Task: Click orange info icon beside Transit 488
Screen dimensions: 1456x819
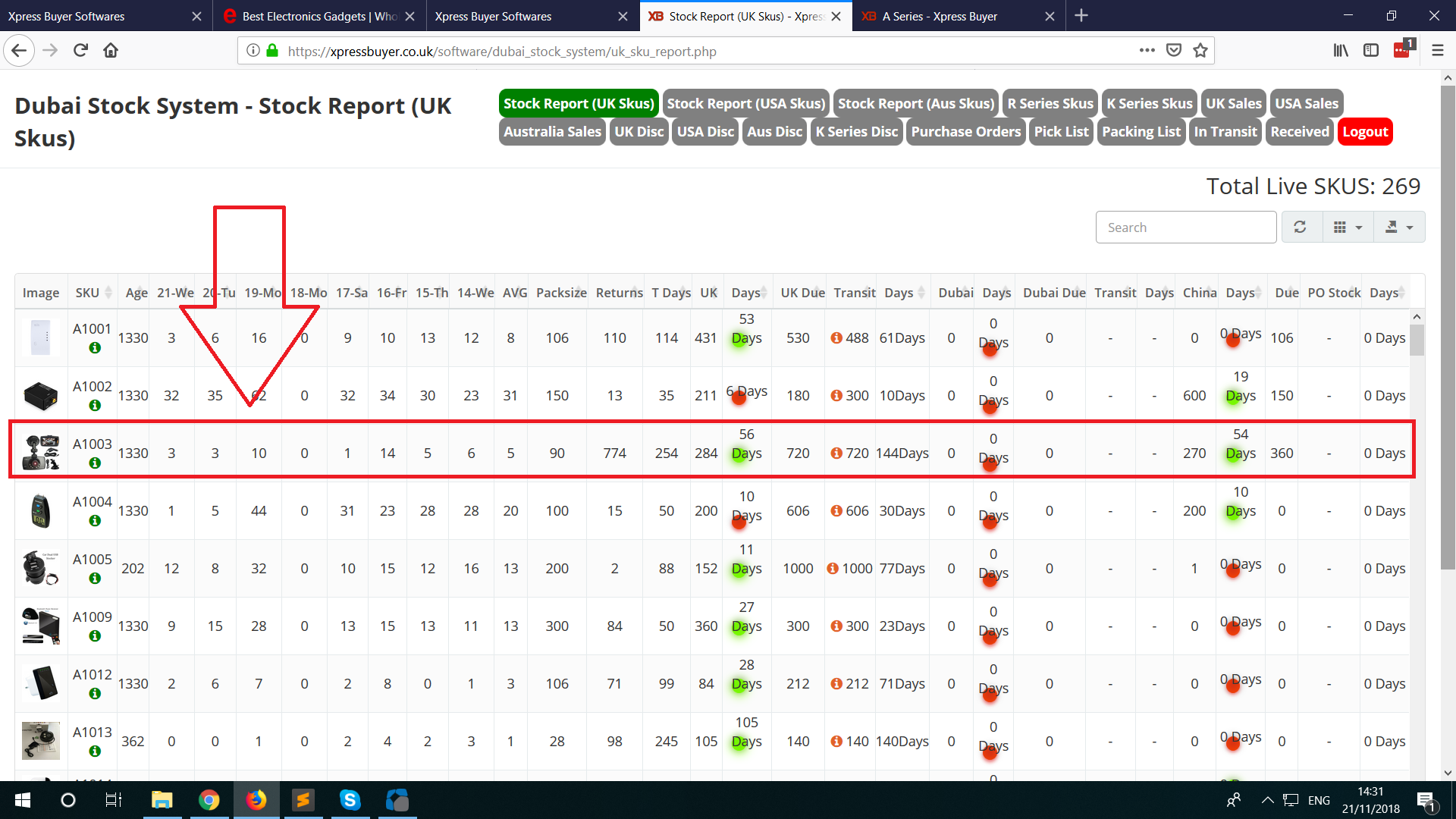Action: [836, 338]
